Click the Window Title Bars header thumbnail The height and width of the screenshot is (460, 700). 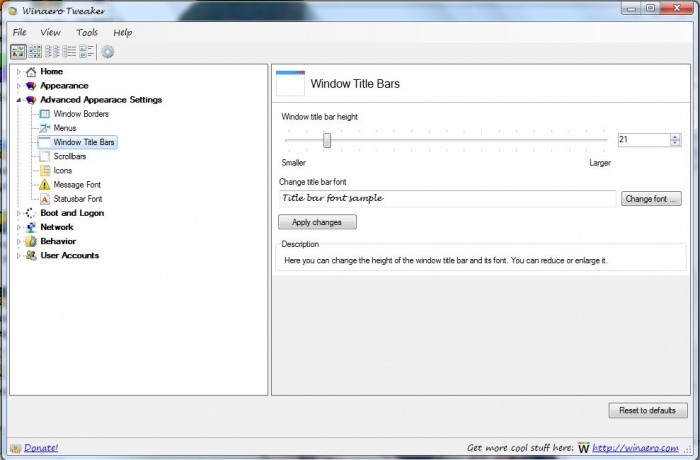click(x=291, y=83)
